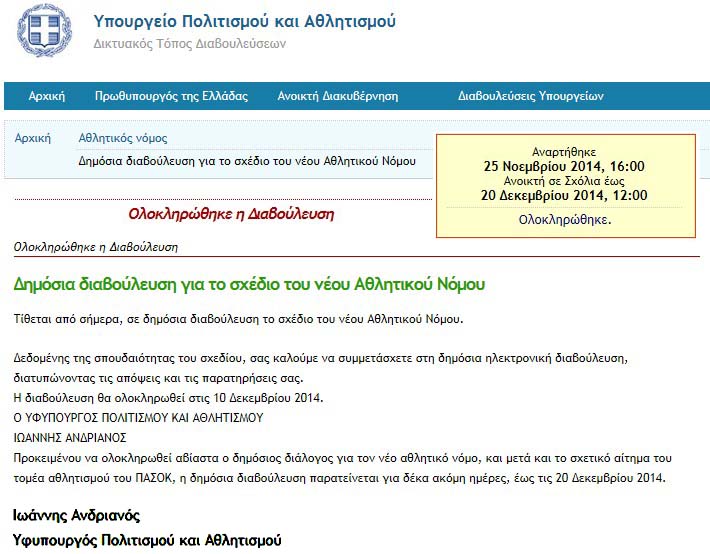Click the red Ολοκληρώθηκε η Διαβούλευση heading
The width and height of the screenshot is (710, 554).
[x=231, y=214]
